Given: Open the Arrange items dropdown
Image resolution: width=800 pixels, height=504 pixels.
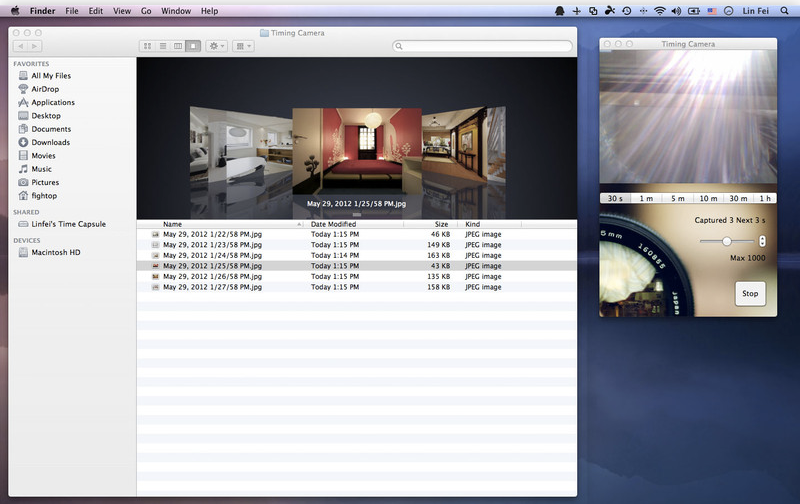Looking at the screenshot, I should point(244,46).
